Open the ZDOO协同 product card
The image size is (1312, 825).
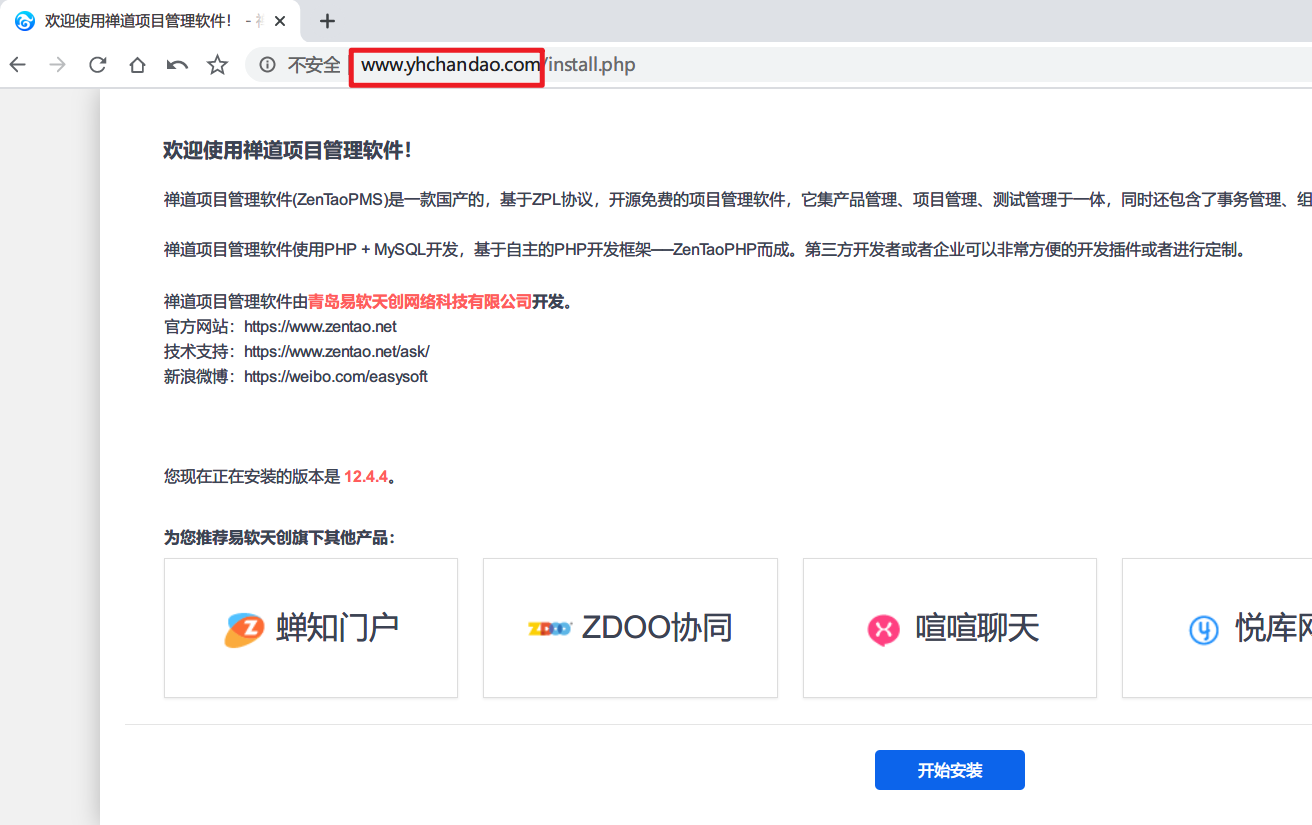point(630,628)
